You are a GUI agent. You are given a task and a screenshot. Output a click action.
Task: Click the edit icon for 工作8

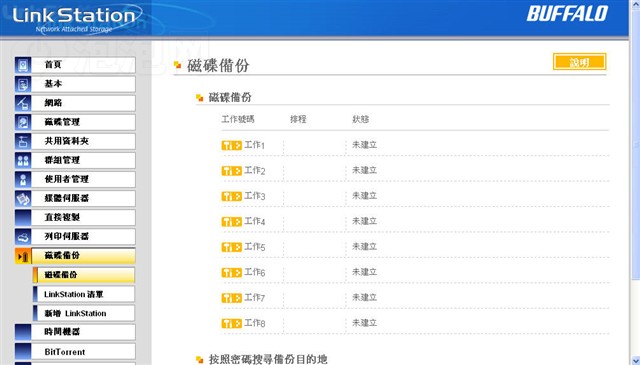tap(231, 323)
